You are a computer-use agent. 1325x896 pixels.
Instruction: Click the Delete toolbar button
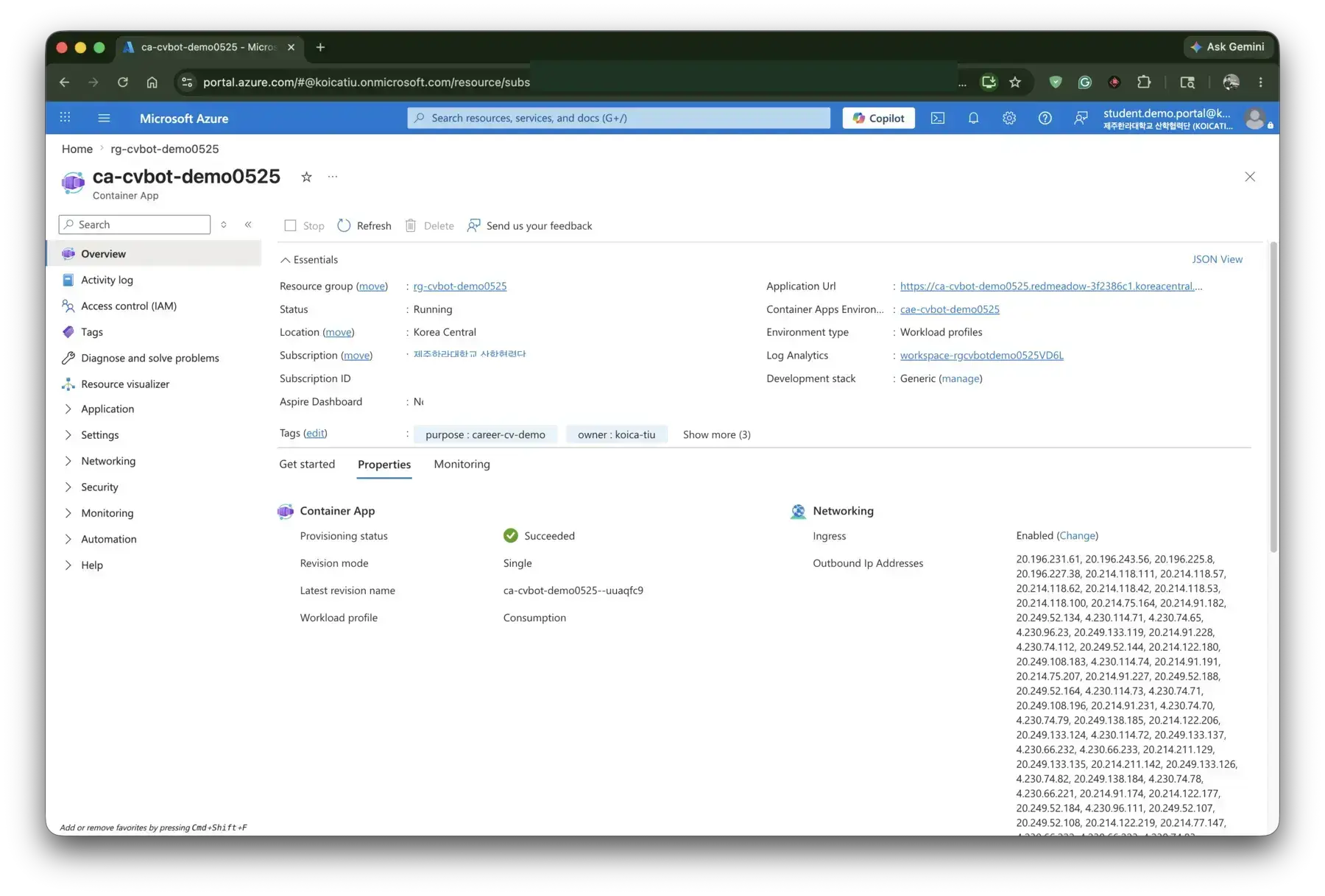click(x=430, y=225)
